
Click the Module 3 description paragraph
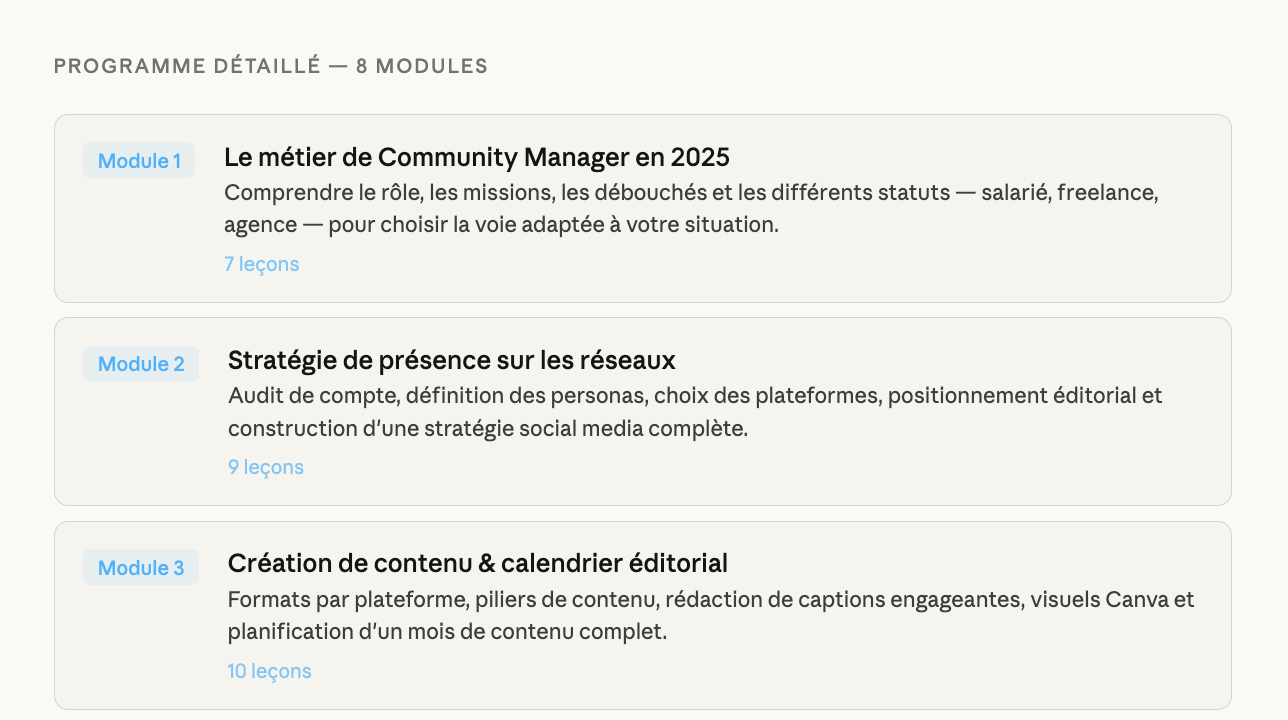(710, 616)
